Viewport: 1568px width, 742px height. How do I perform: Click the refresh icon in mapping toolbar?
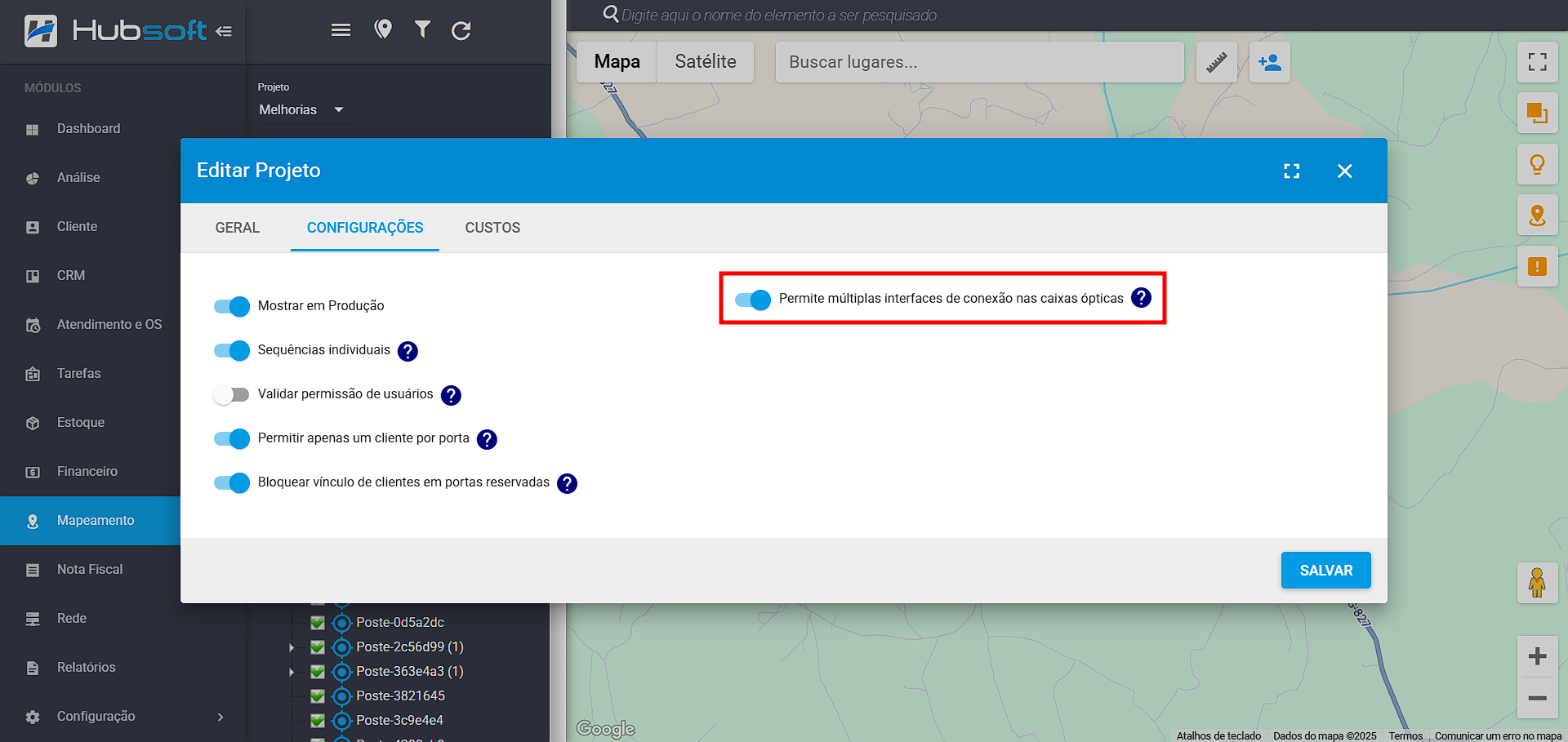tap(461, 30)
